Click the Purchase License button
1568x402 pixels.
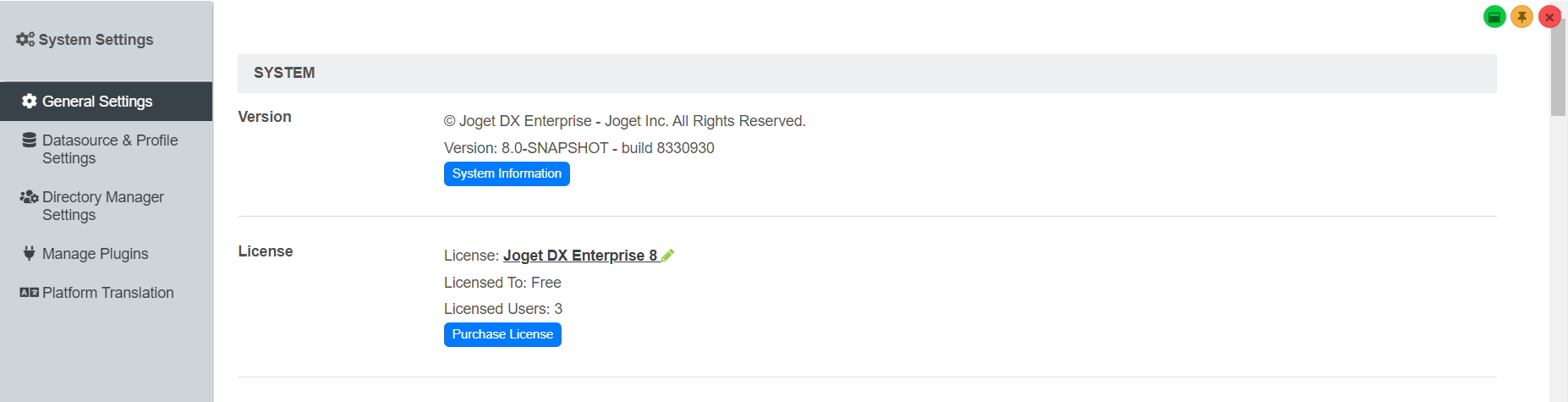pos(502,334)
